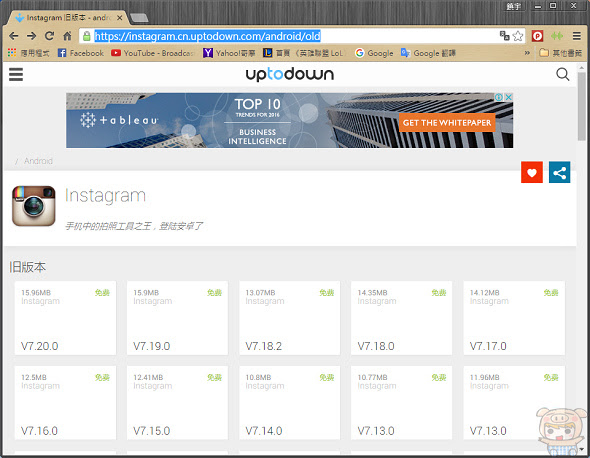Click the blue share icon
590x458 pixels.
560,172
